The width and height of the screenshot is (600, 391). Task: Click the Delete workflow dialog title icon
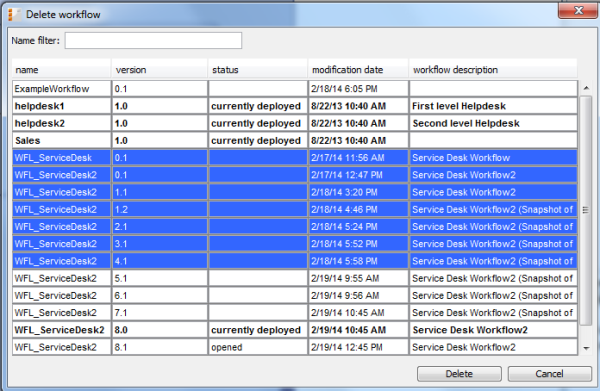tap(14, 15)
